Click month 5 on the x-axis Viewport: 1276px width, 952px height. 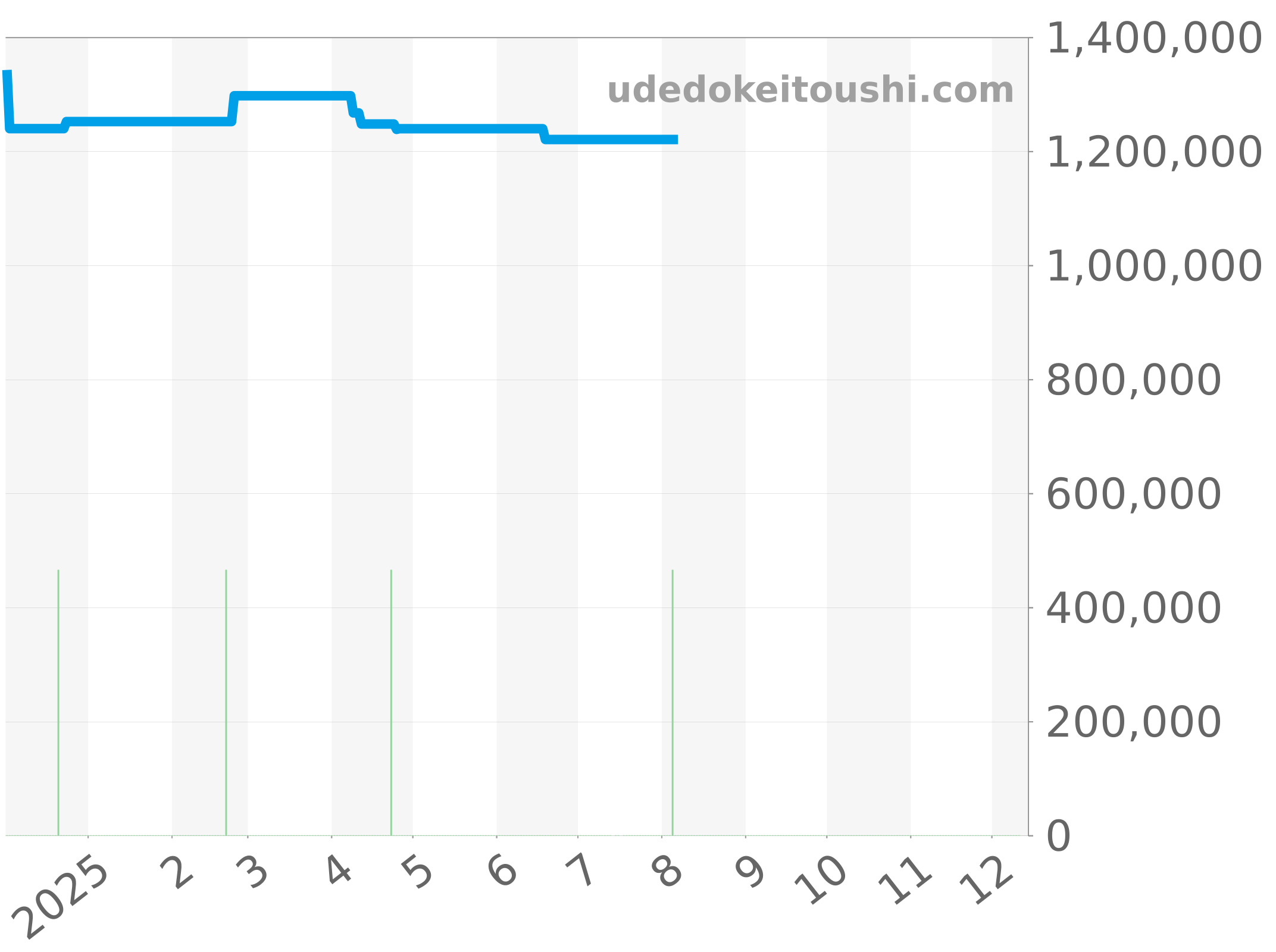418,873
